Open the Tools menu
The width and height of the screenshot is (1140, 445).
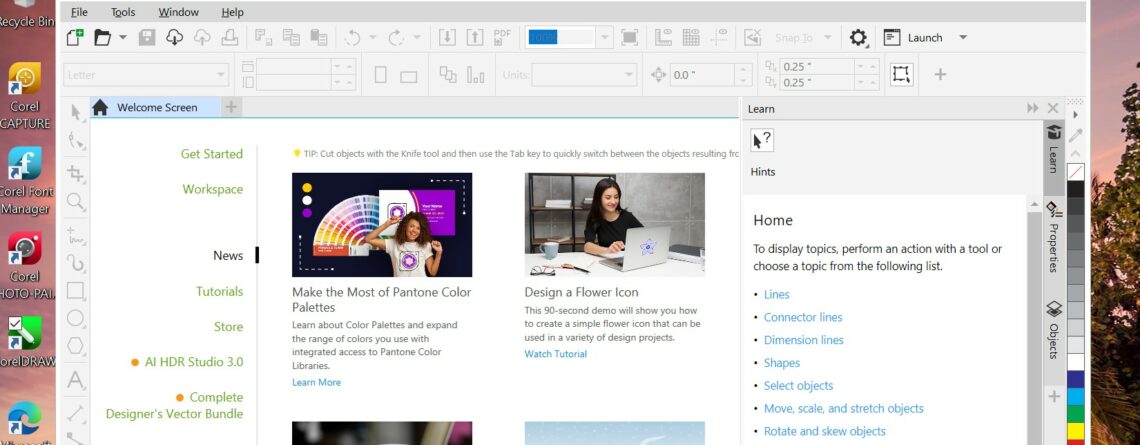(123, 12)
